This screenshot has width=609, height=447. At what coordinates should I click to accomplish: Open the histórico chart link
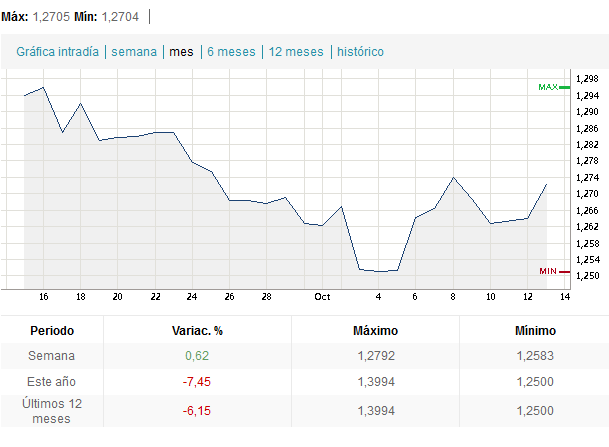pos(360,51)
